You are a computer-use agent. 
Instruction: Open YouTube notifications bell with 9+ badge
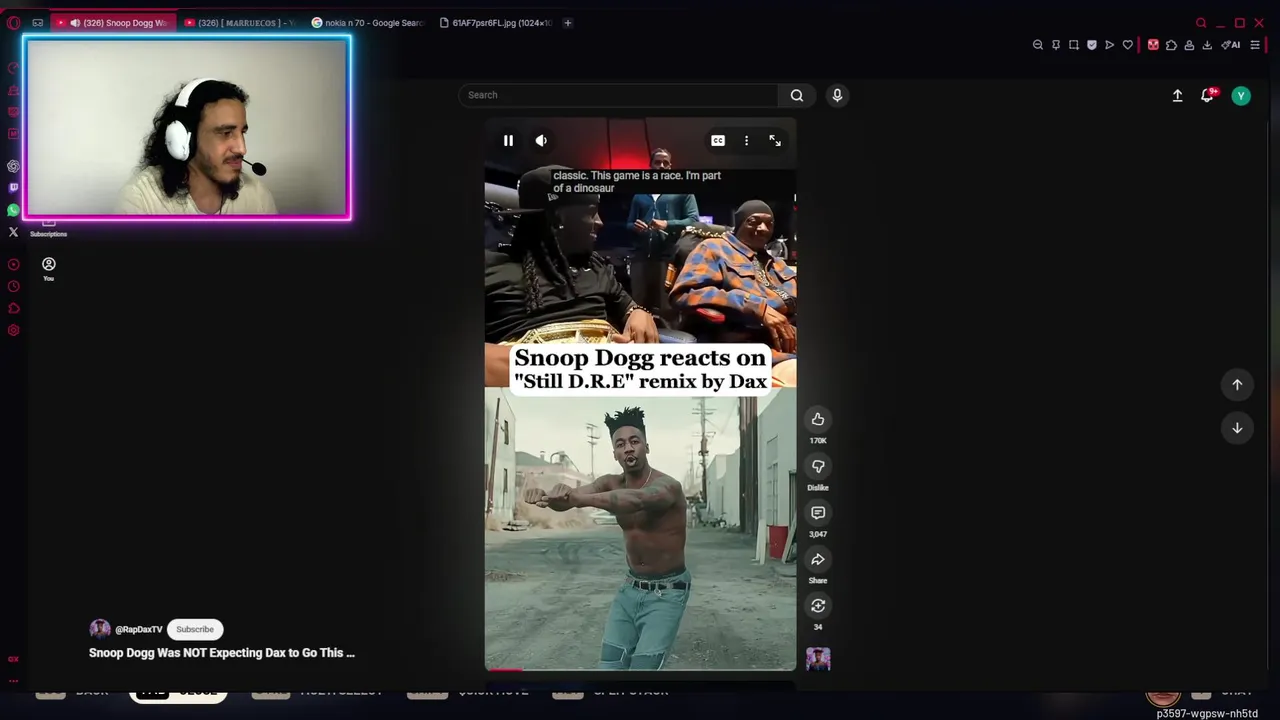(x=1208, y=95)
